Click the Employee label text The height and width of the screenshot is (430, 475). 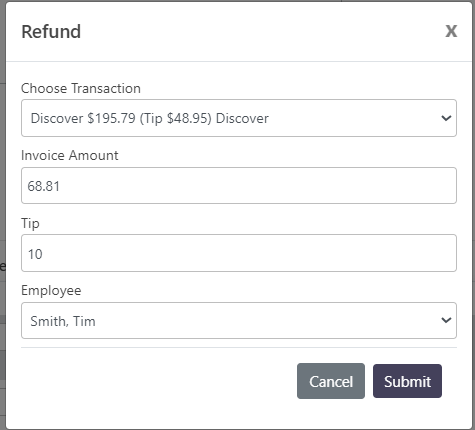click(51, 291)
